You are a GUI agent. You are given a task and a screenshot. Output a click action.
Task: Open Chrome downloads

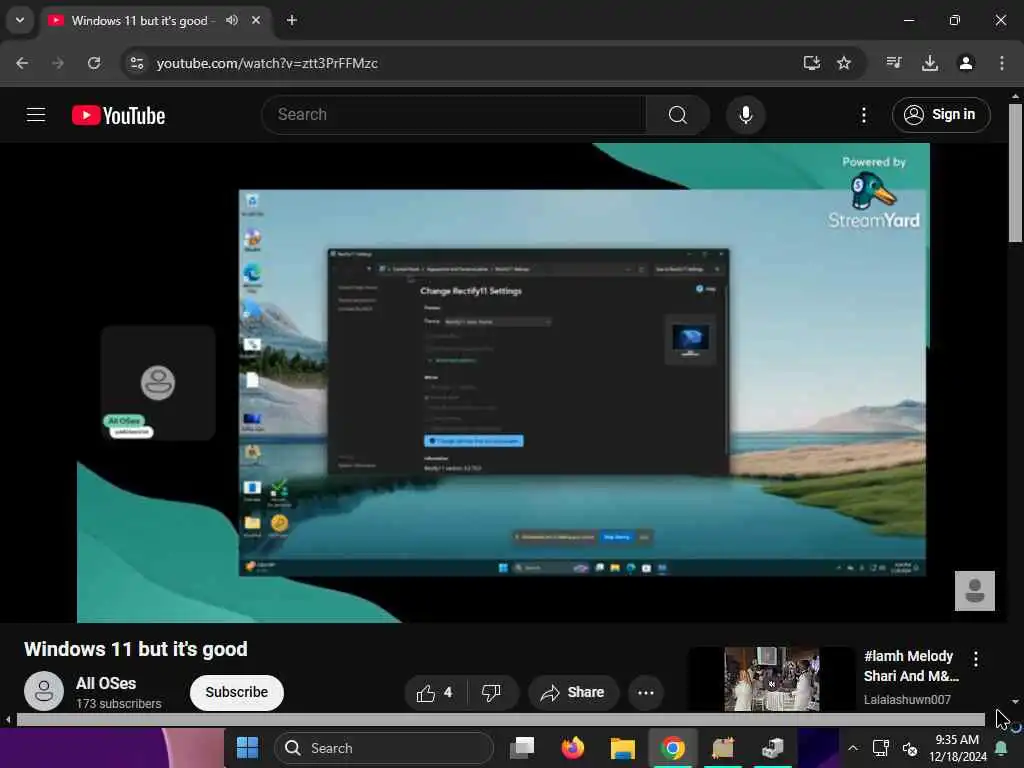coord(929,63)
